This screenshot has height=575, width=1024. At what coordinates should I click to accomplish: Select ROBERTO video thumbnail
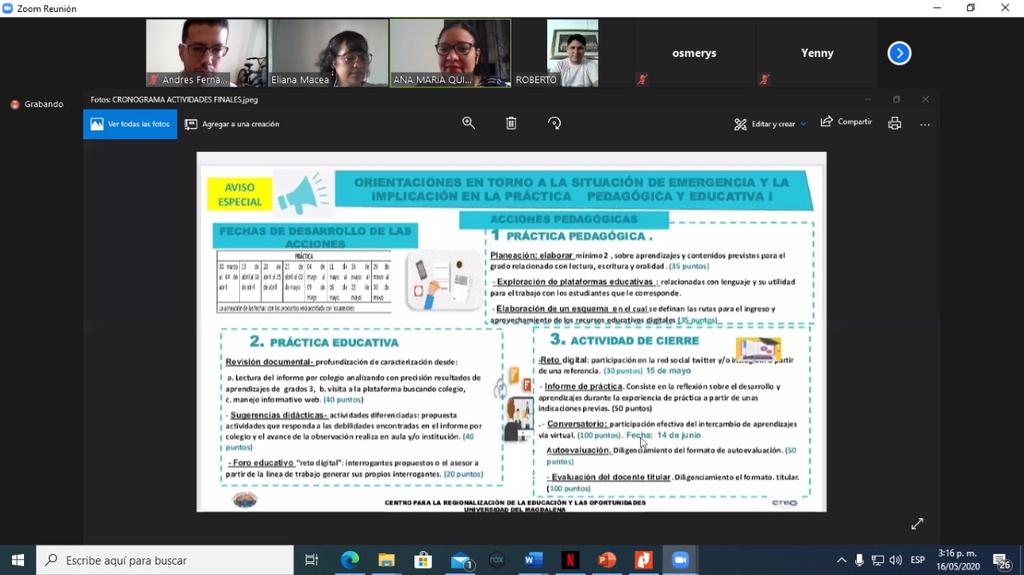(573, 53)
